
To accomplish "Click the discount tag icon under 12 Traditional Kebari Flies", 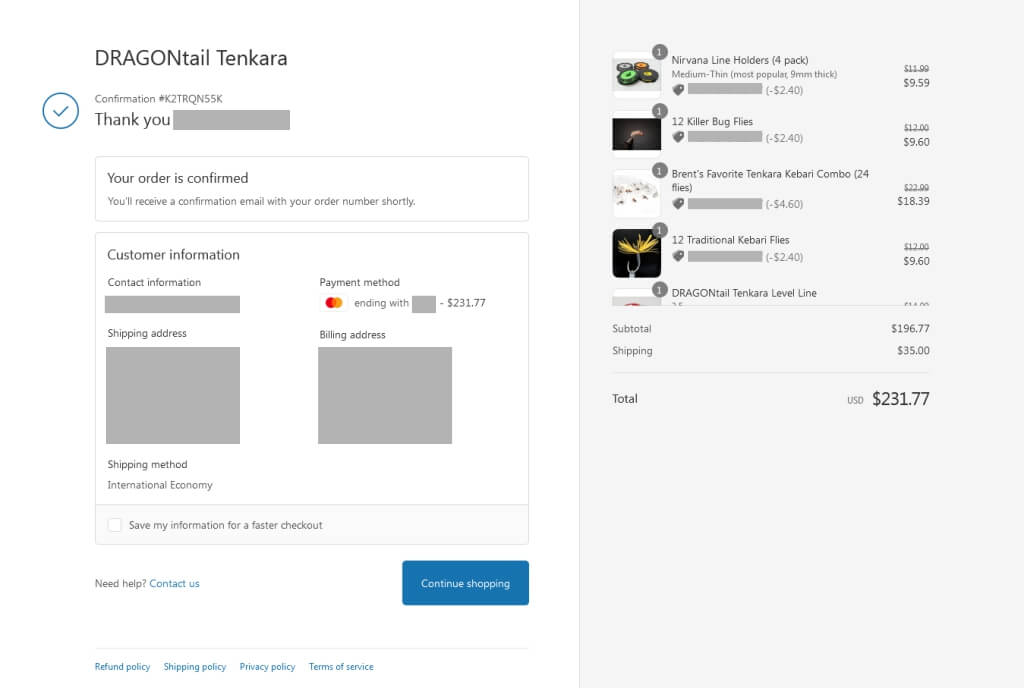I will (679, 257).
